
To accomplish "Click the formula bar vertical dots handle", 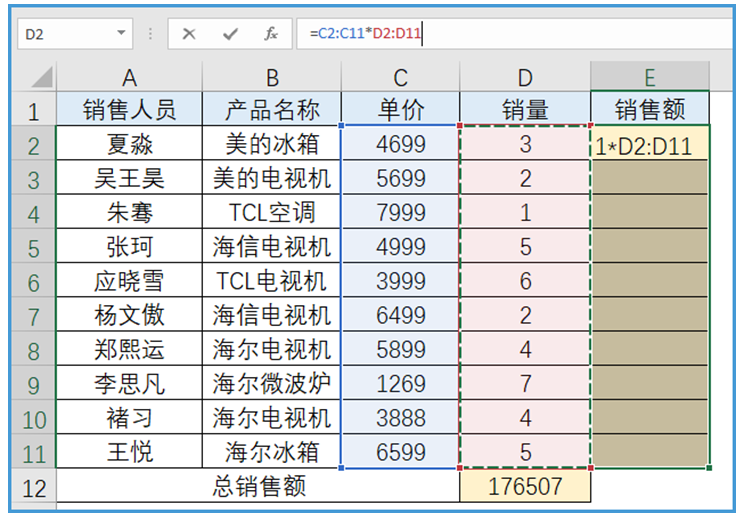I will [x=151, y=34].
